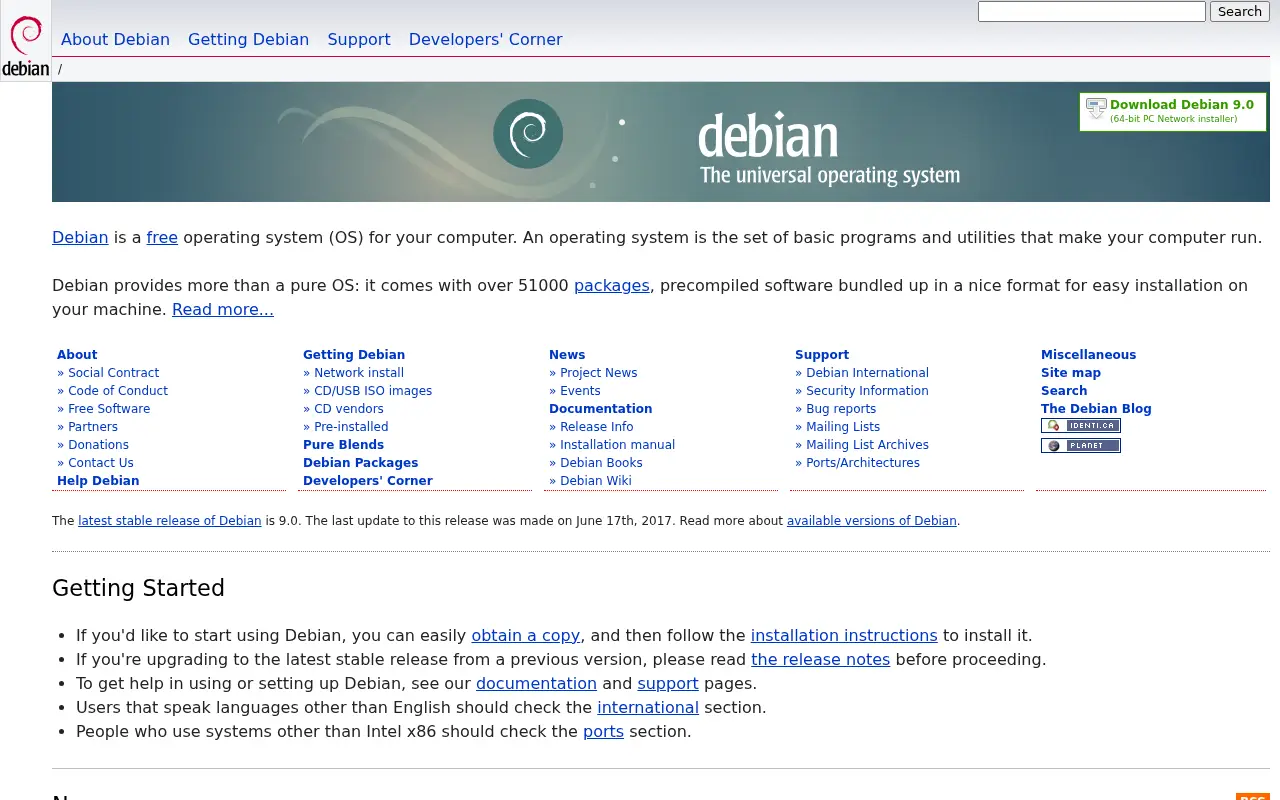The image size is (1280, 800).
Task: Follow the 'free' link in intro
Action: point(162,237)
